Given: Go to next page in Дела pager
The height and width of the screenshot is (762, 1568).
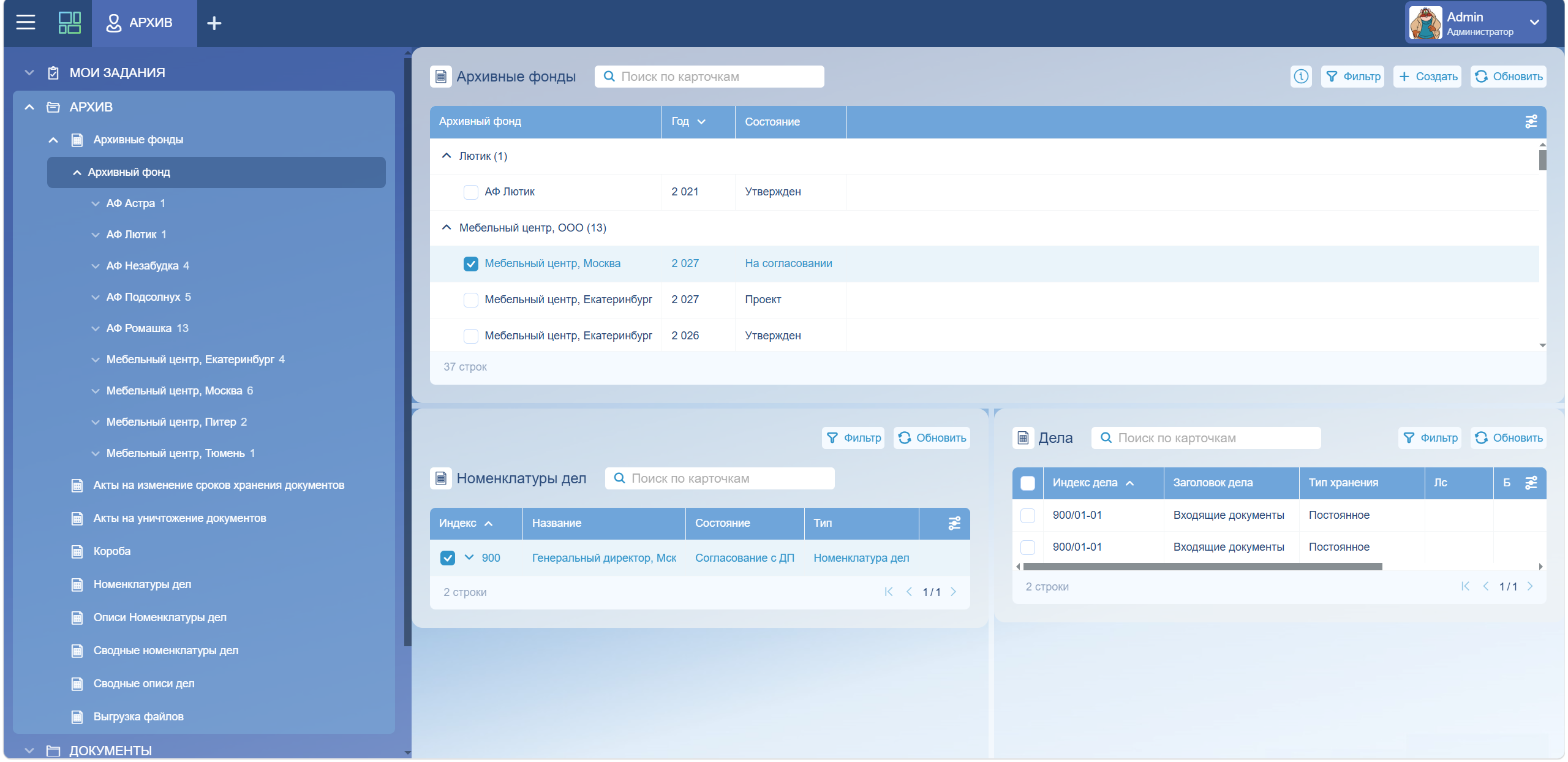Looking at the screenshot, I should 1530,586.
